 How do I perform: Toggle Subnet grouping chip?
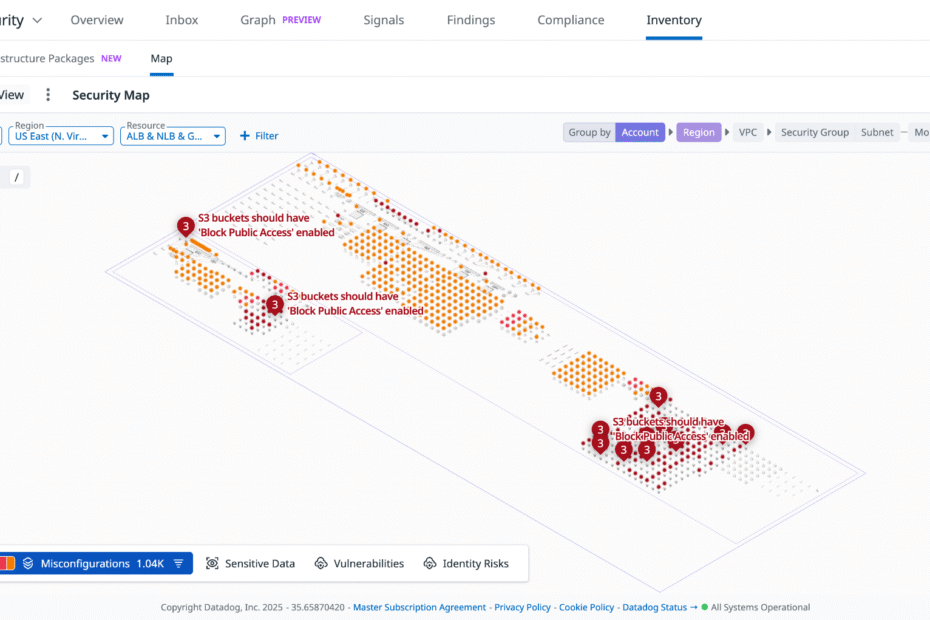click(x=877, y=132)
